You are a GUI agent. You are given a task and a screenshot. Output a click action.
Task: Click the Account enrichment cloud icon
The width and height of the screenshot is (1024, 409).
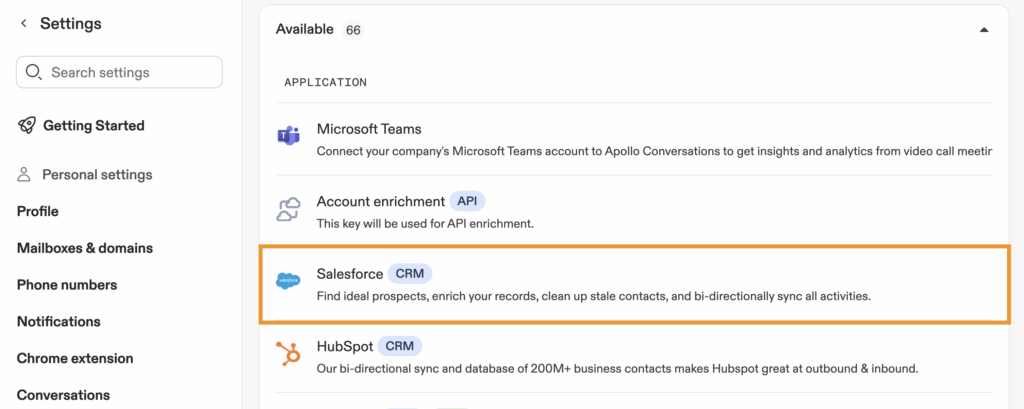[288, 210]
